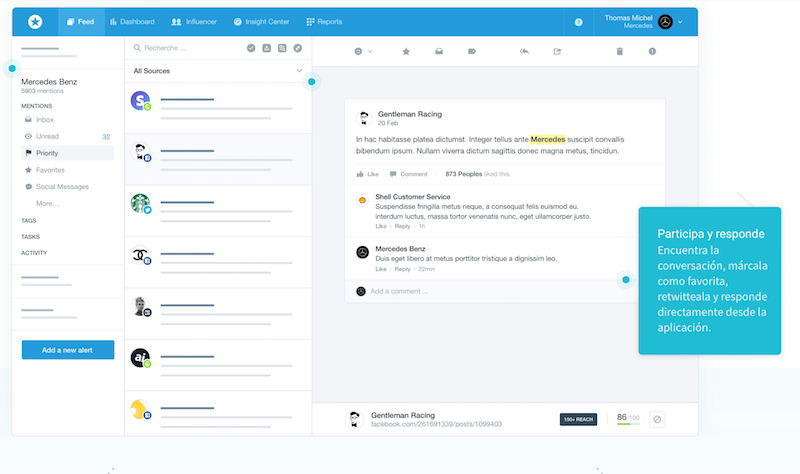Expand the TASKS section
Viewport: 800px width, 474px height.
tap(30, 237)
